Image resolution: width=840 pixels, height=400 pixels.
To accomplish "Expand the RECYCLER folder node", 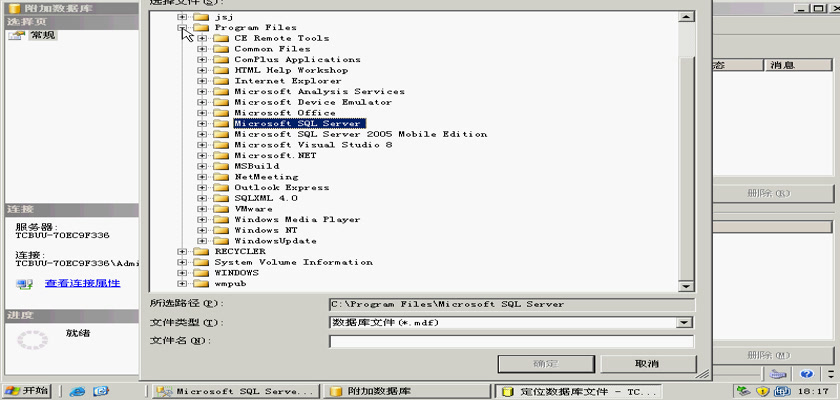I will point(183,252).
